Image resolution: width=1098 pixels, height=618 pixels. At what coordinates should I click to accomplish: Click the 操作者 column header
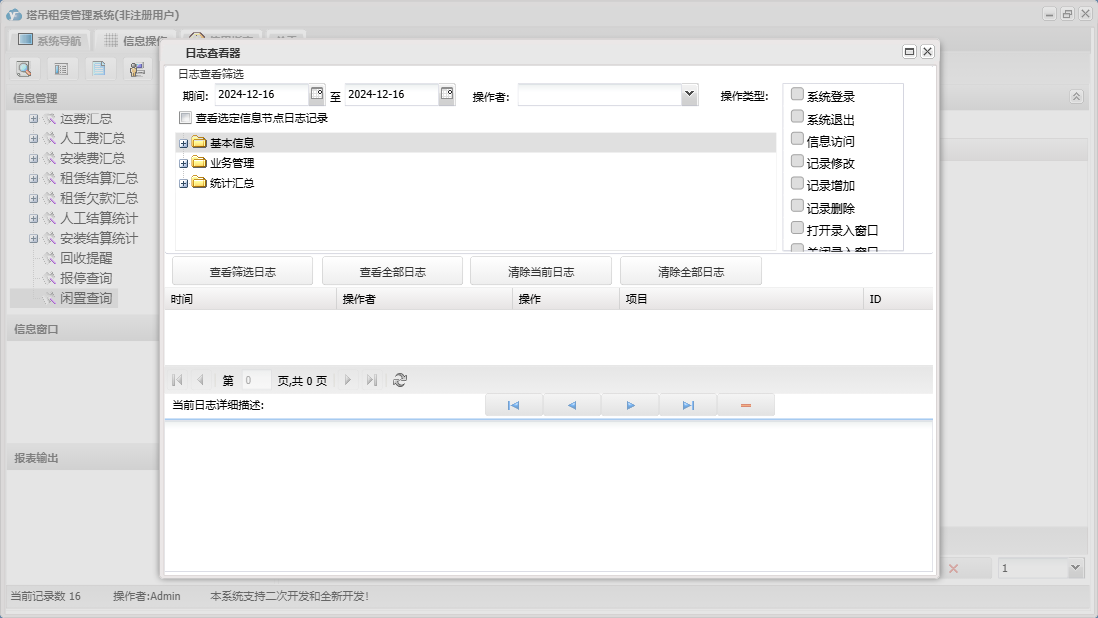point(359,299)
